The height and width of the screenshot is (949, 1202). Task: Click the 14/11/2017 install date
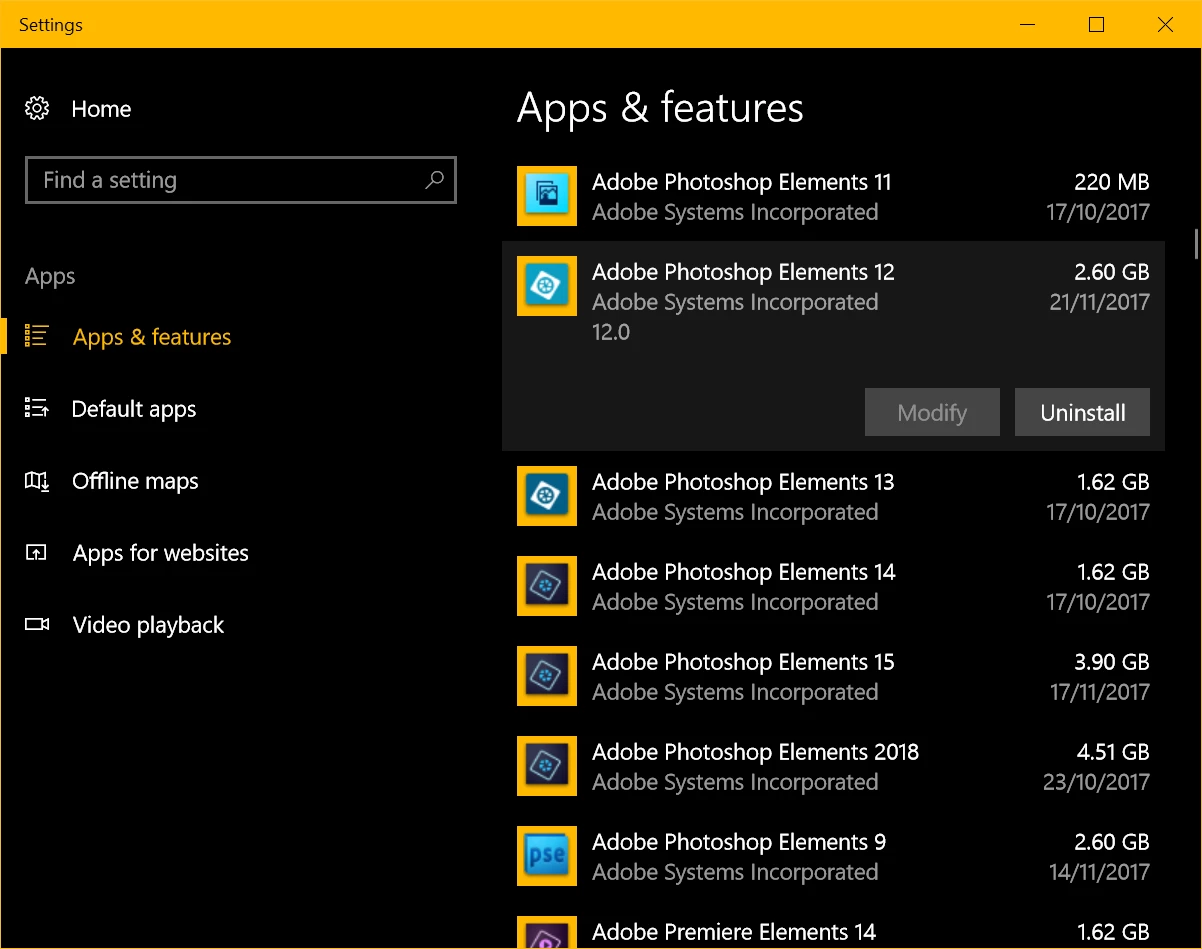coord(1099,872)
